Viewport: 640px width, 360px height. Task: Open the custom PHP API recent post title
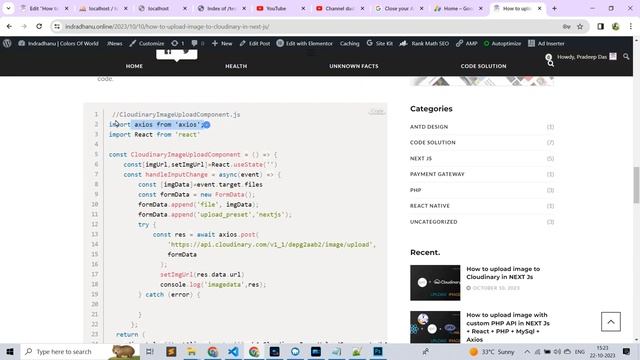coord(508,327)
